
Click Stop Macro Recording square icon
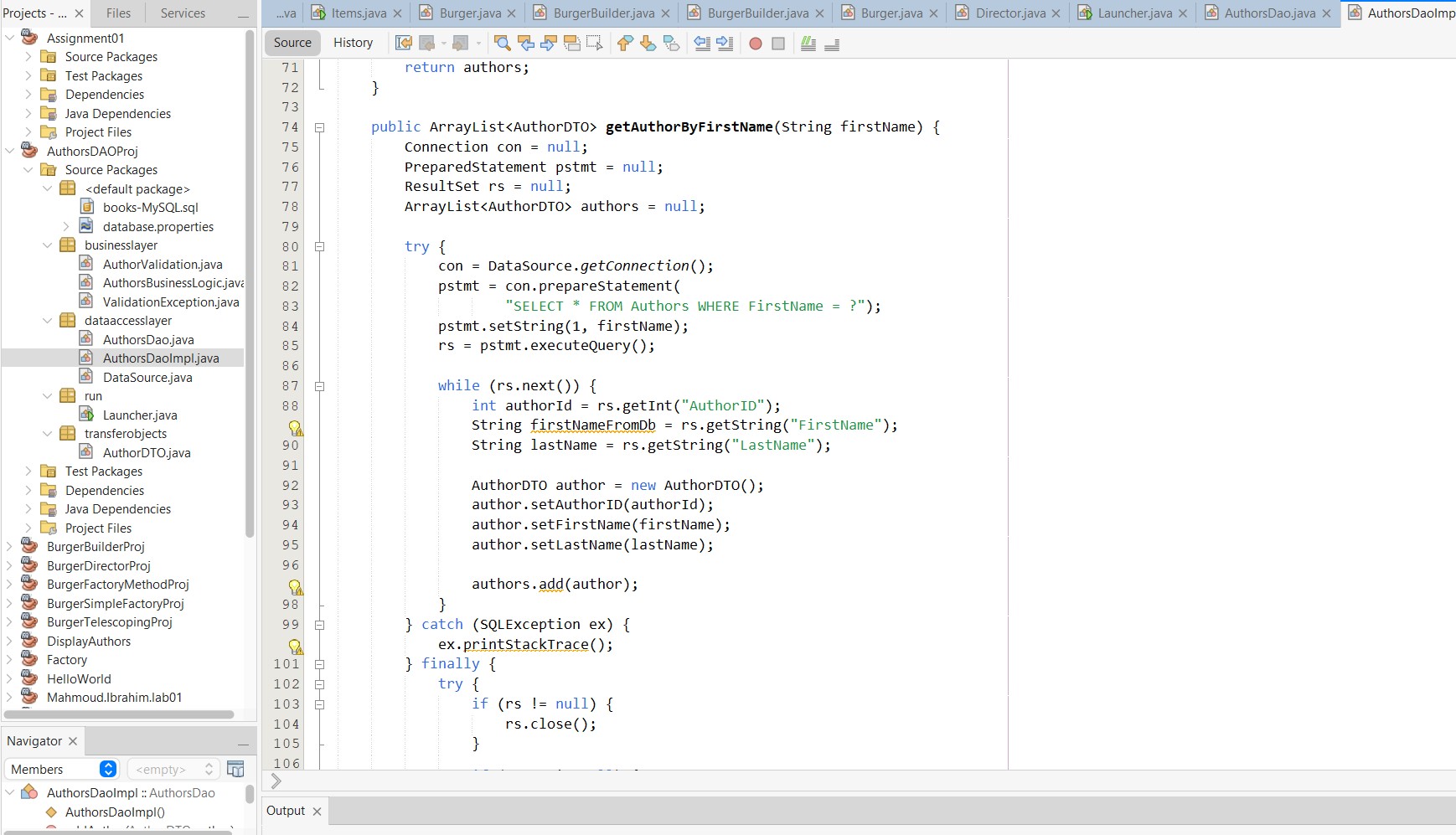[778, 44]
